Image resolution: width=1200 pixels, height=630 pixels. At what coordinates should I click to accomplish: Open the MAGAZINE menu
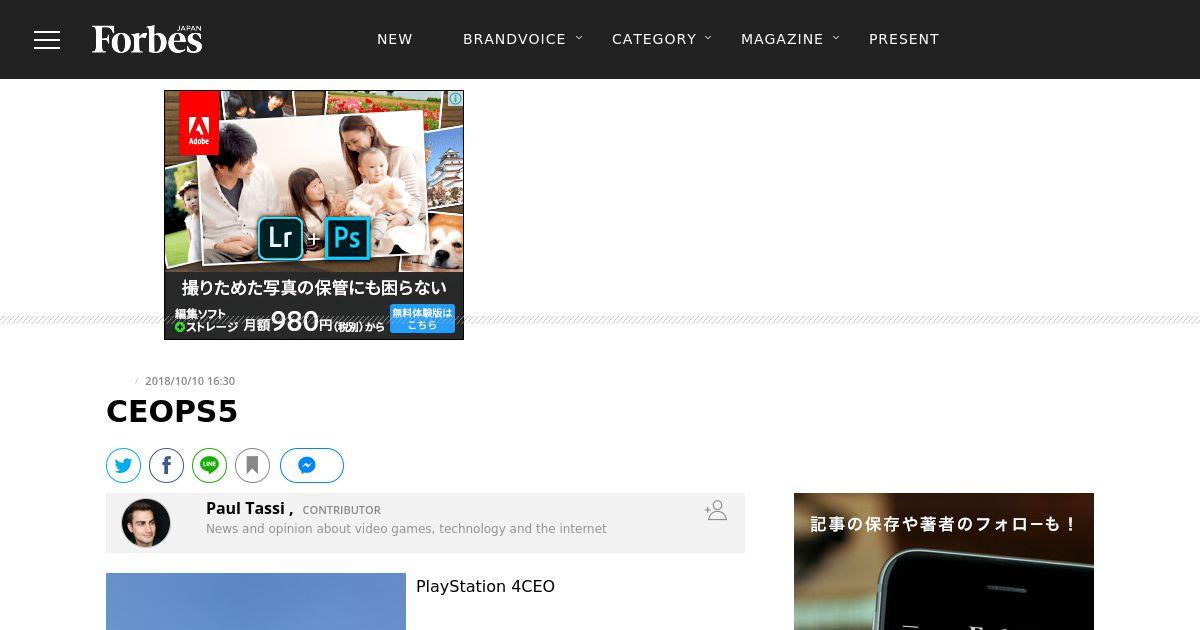coord(782,39)
